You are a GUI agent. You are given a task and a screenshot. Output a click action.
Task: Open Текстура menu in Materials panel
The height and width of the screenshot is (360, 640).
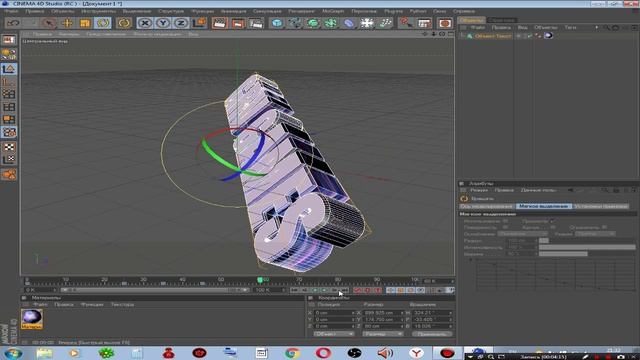(122, 304)
